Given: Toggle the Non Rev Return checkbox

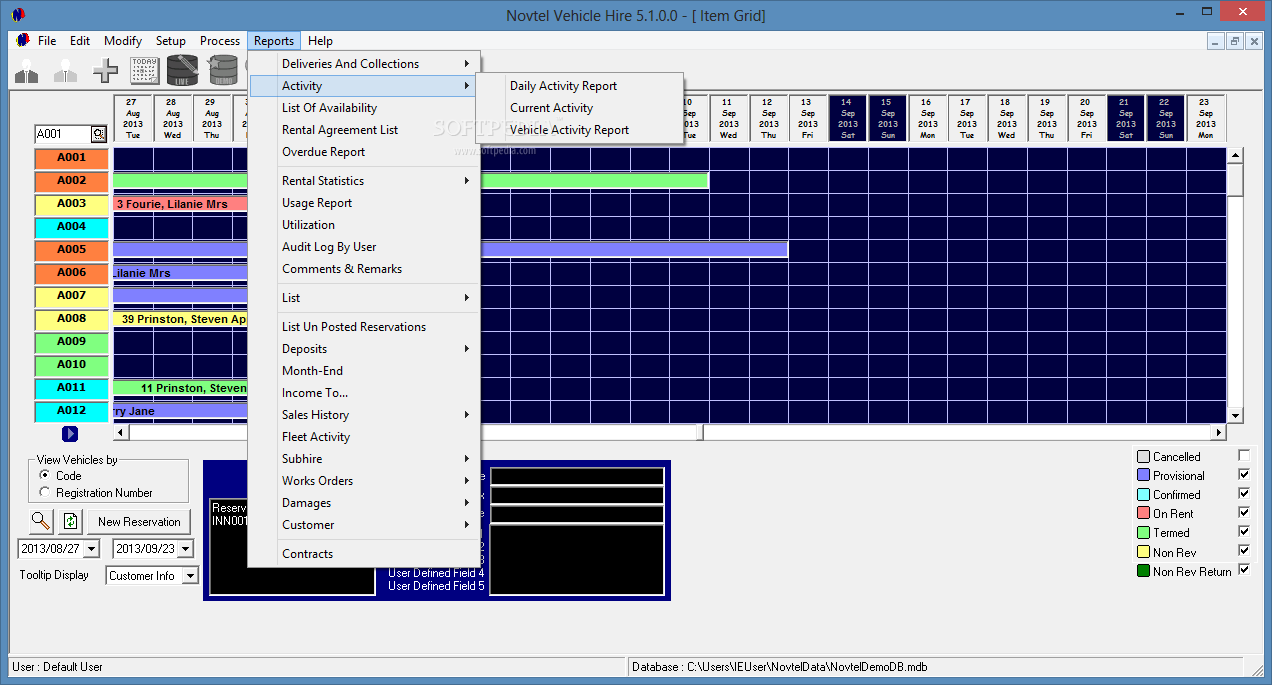Looking at the screenshot, I should (1244, 570).
